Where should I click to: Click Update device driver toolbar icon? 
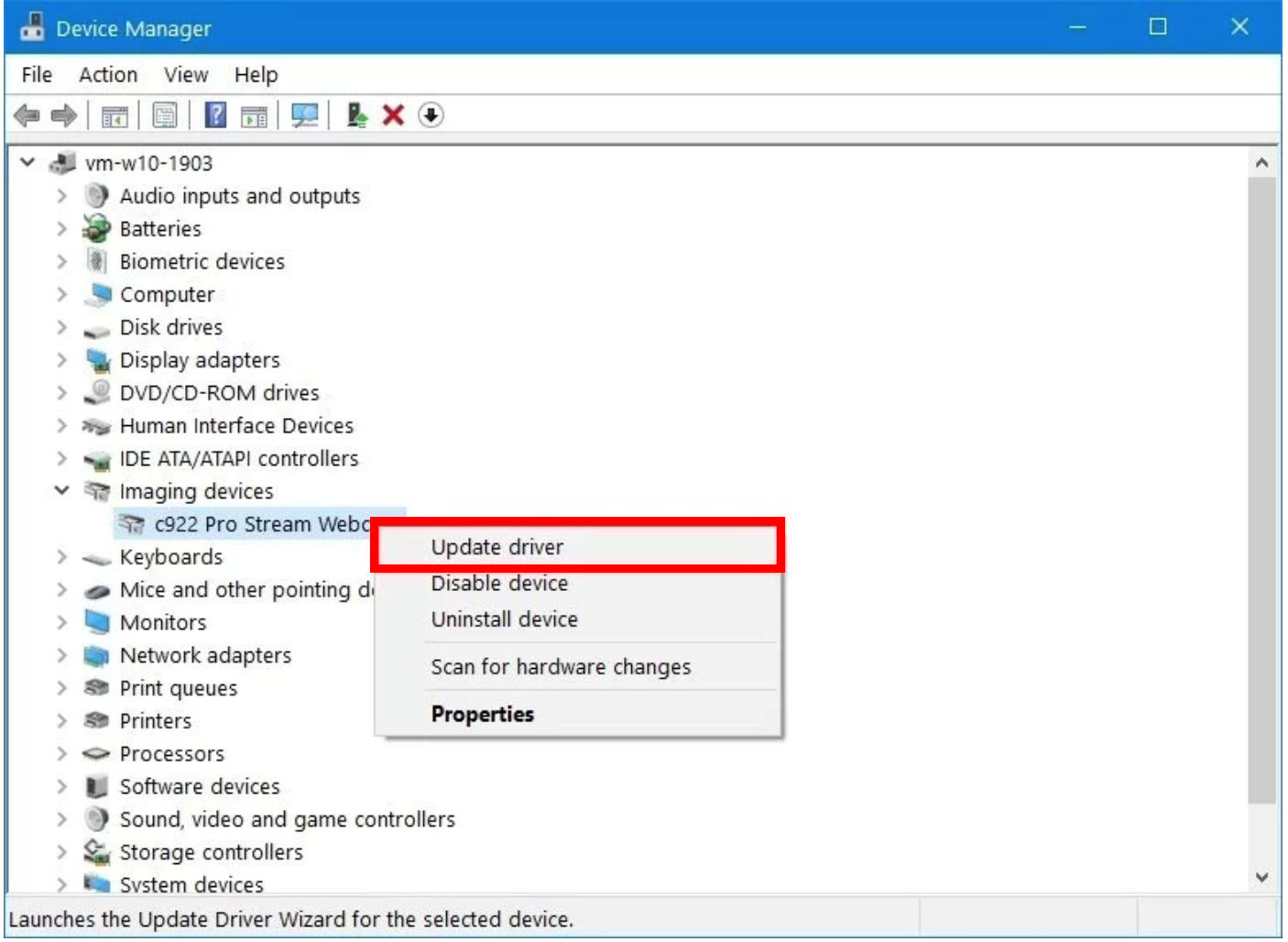(x=356, y=115)
